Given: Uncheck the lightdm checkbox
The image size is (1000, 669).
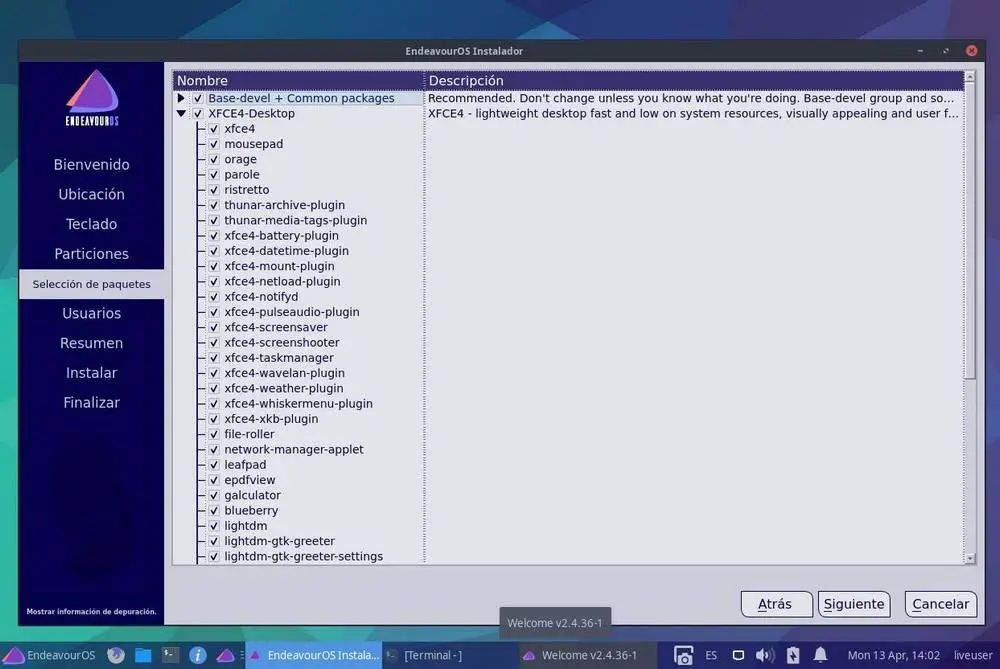Looking at the screenshot, I should point(214,526).
